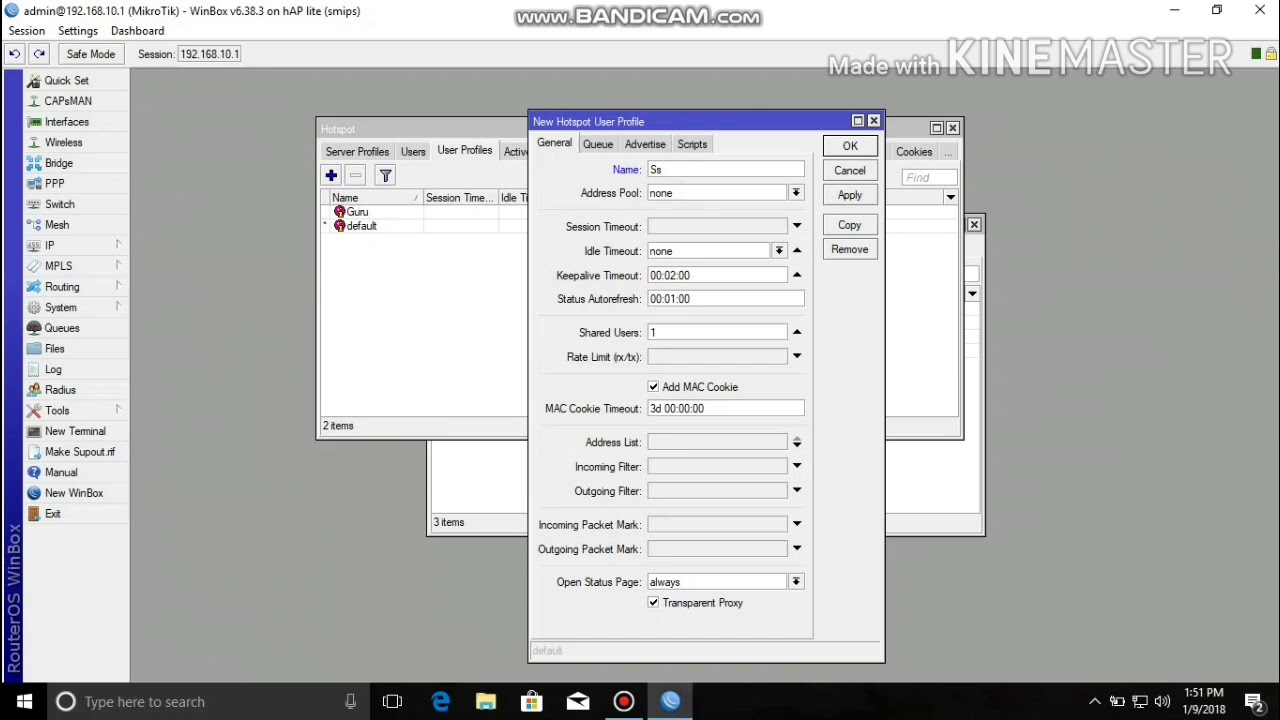
Task: Switch to Scripts tab
Action: 692,144
